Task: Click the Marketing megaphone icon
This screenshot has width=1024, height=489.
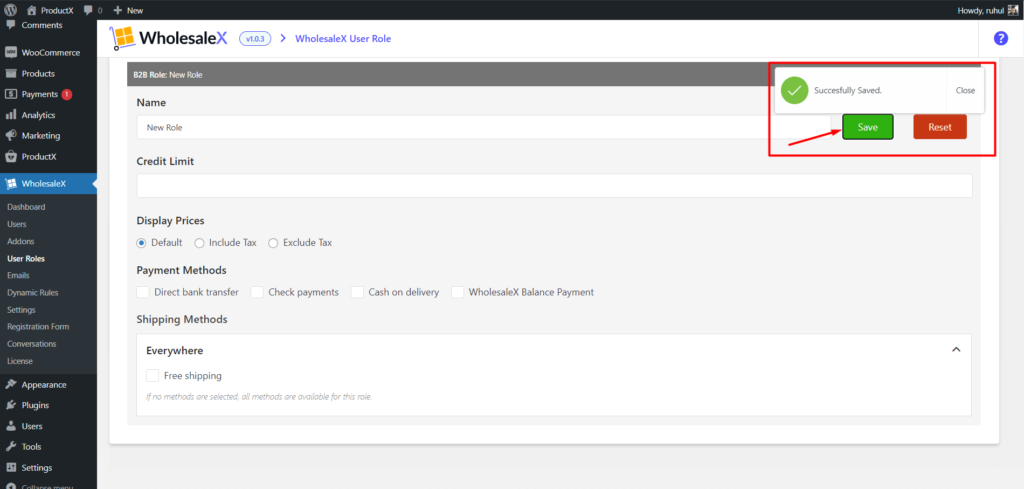Action: (x=10, y=136)
